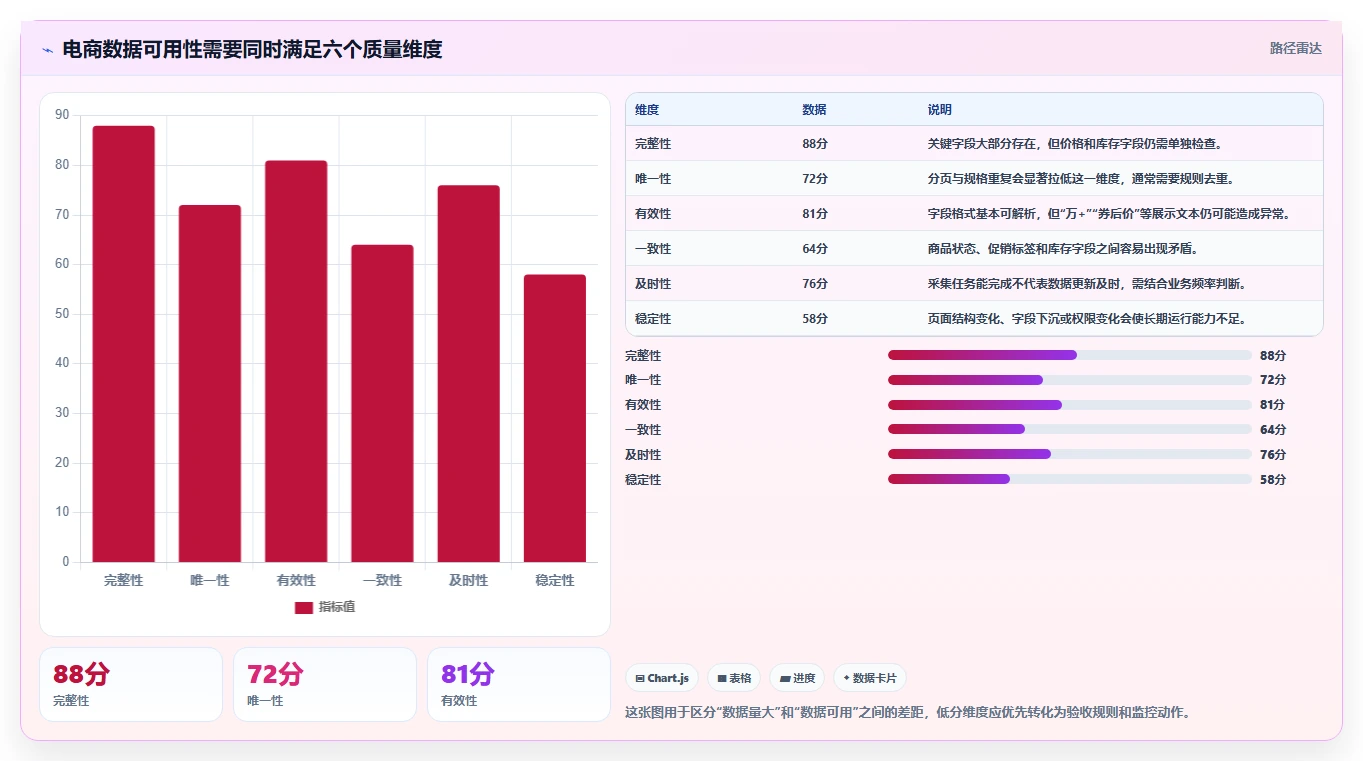Image resolution: width=1363 pixels, height=761 pixels.
Task: Click the 一致性 x-axis label
Action: pyautogui.click(x=382, y=580)
